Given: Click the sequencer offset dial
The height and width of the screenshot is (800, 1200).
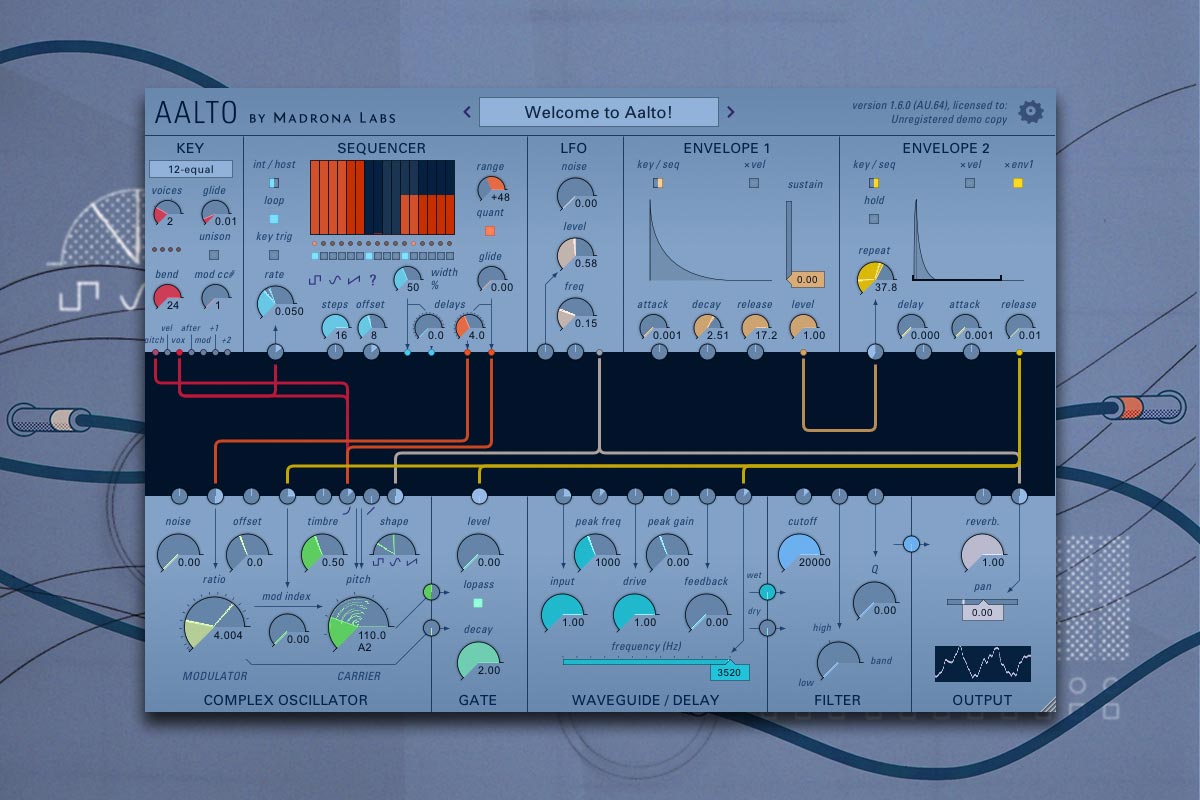Looking at the screenshot, I should pos(371,329).
